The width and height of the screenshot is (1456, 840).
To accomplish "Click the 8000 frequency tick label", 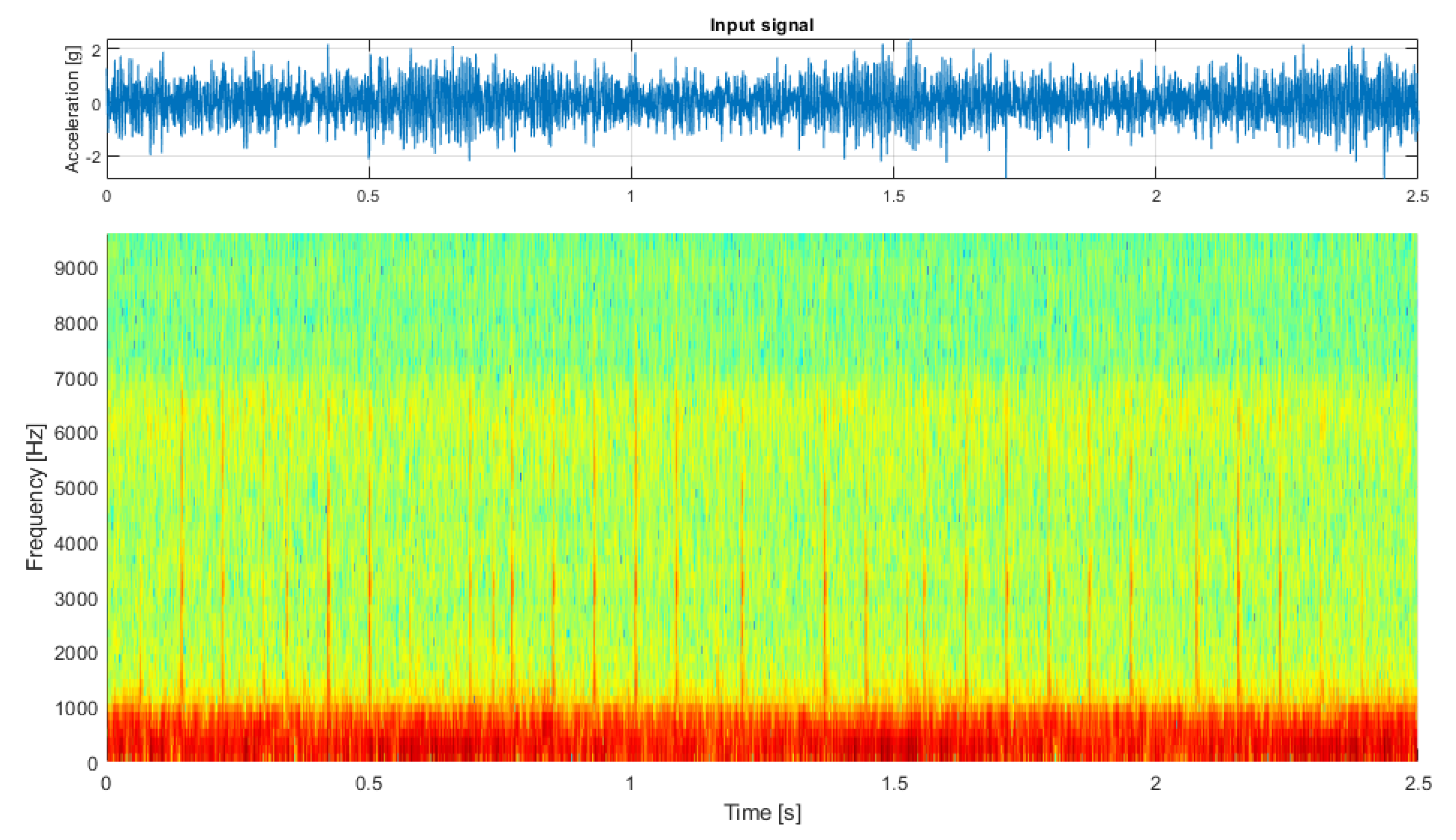I will tap(76, 324).
